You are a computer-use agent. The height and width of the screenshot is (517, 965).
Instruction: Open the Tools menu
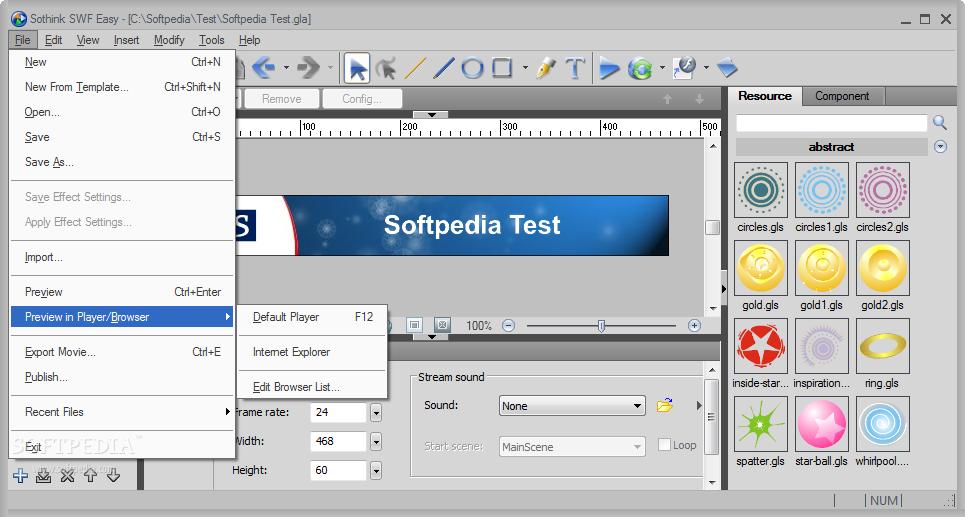pos(211,40)
